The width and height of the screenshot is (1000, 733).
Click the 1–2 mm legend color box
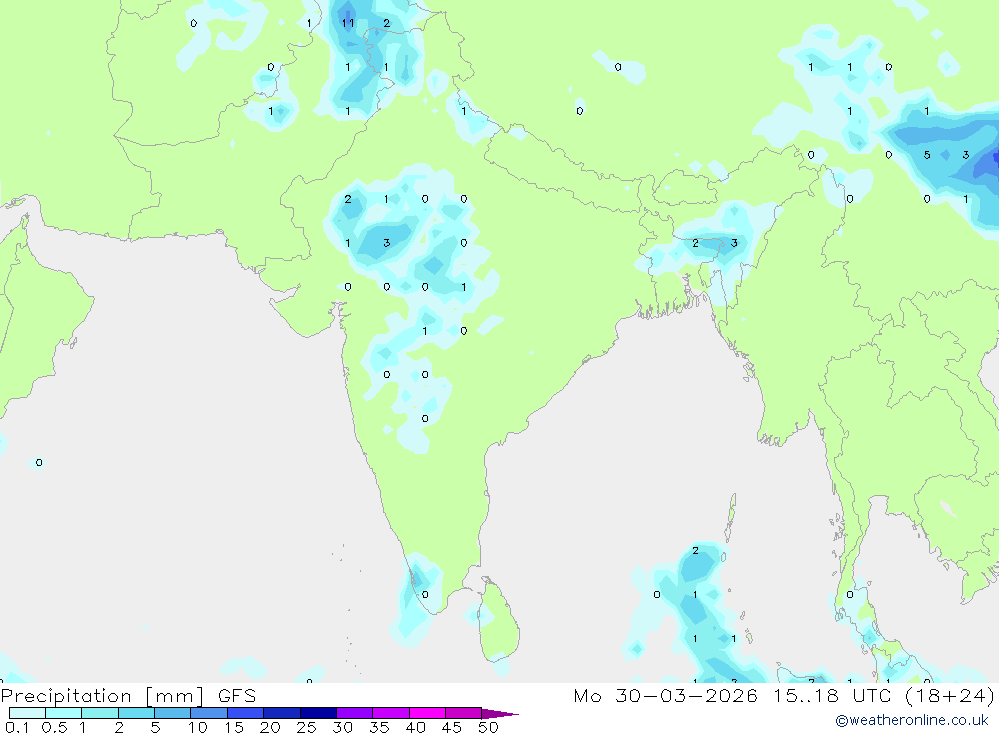tap(100, 713)
